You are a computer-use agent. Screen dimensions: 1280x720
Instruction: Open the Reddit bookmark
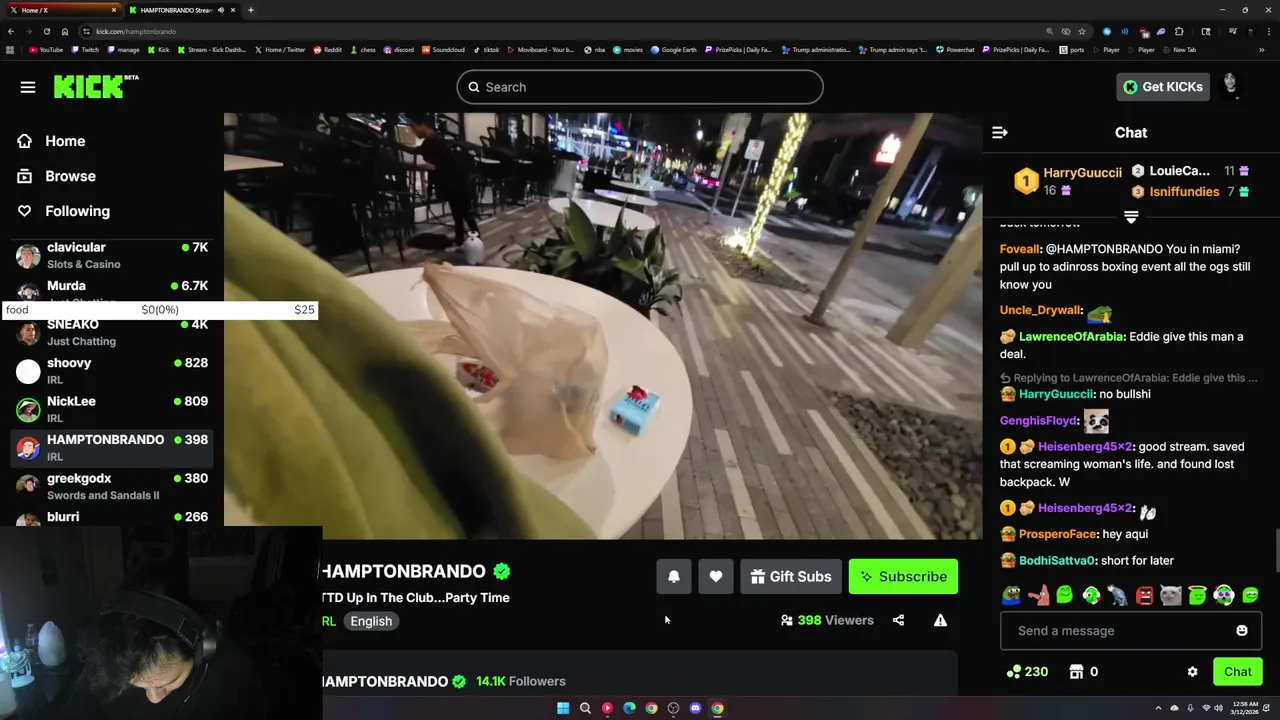pos(327,49)
